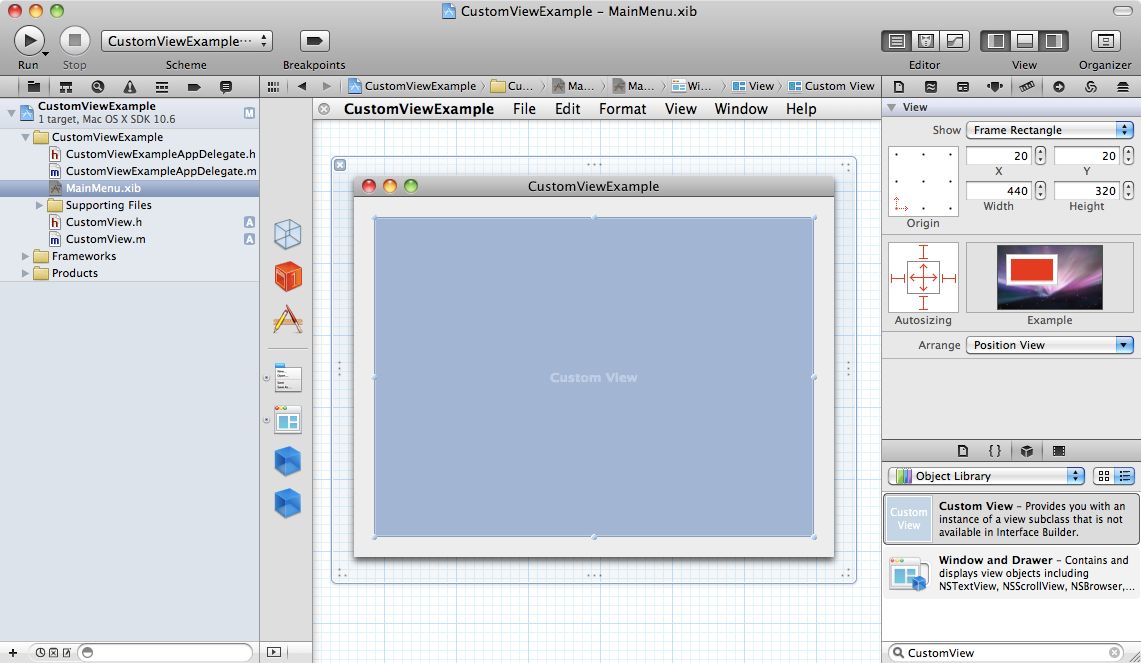This screenshot has width=1141, height=663.
Task: Open the Show Frame Rectangle dropdown
Action: tap(1049, 130)
